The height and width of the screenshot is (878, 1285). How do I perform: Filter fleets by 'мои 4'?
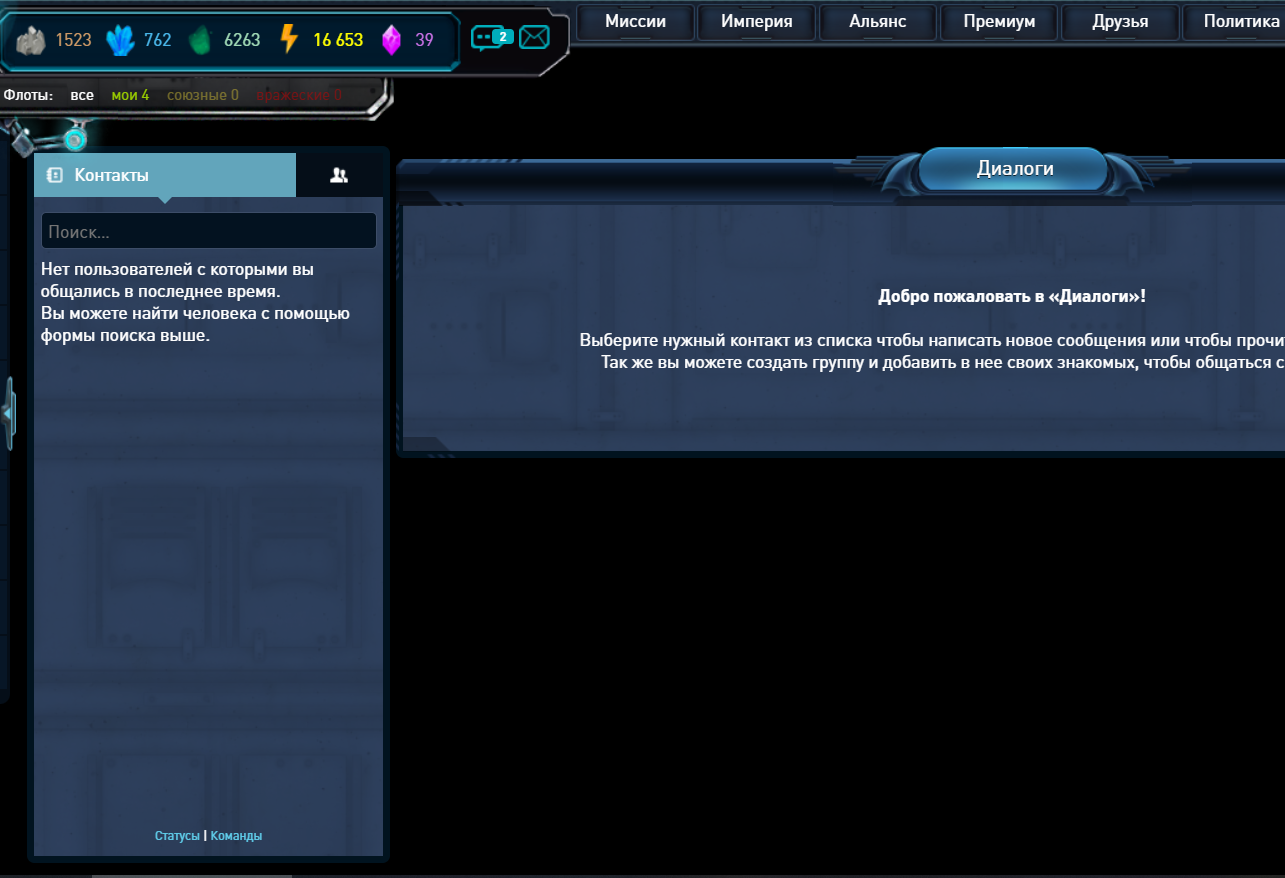tap(130, 95)
